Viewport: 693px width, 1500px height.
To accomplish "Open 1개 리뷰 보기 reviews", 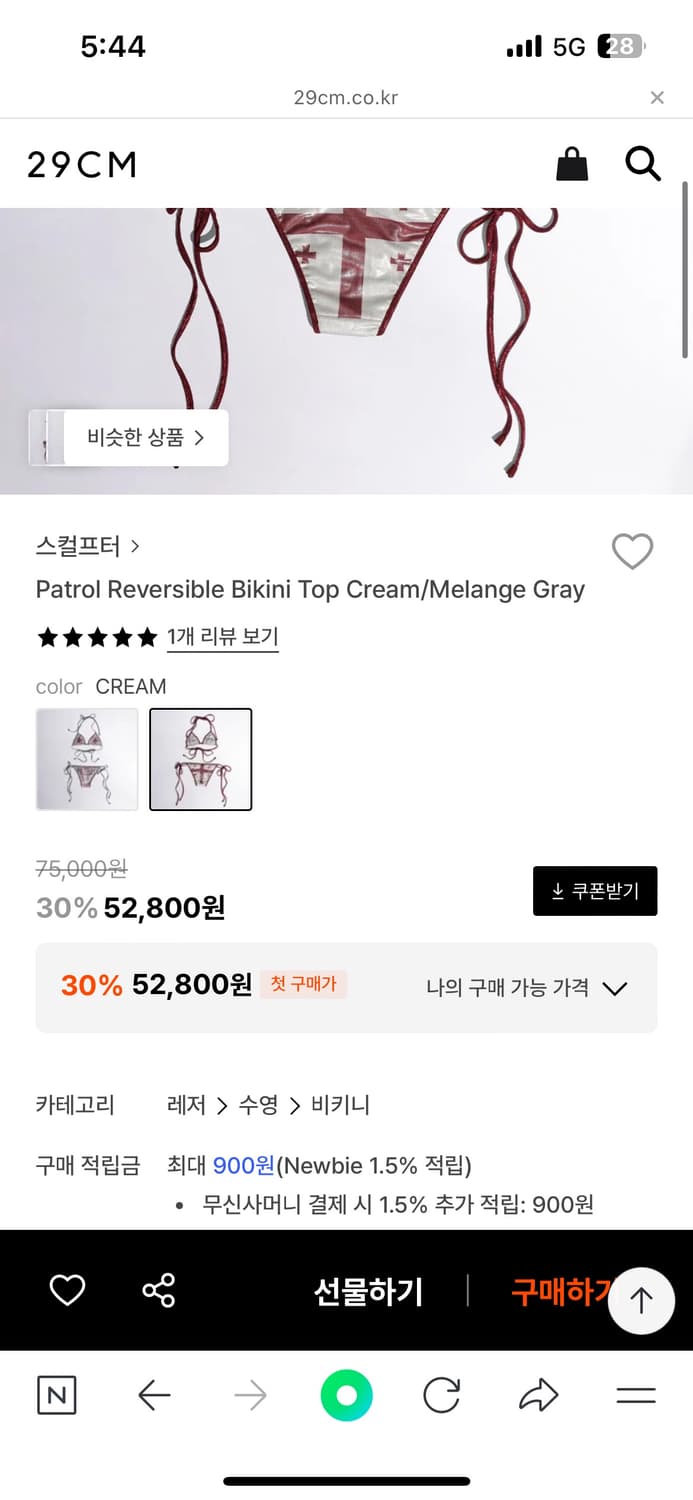I will (x=222, y=636).
